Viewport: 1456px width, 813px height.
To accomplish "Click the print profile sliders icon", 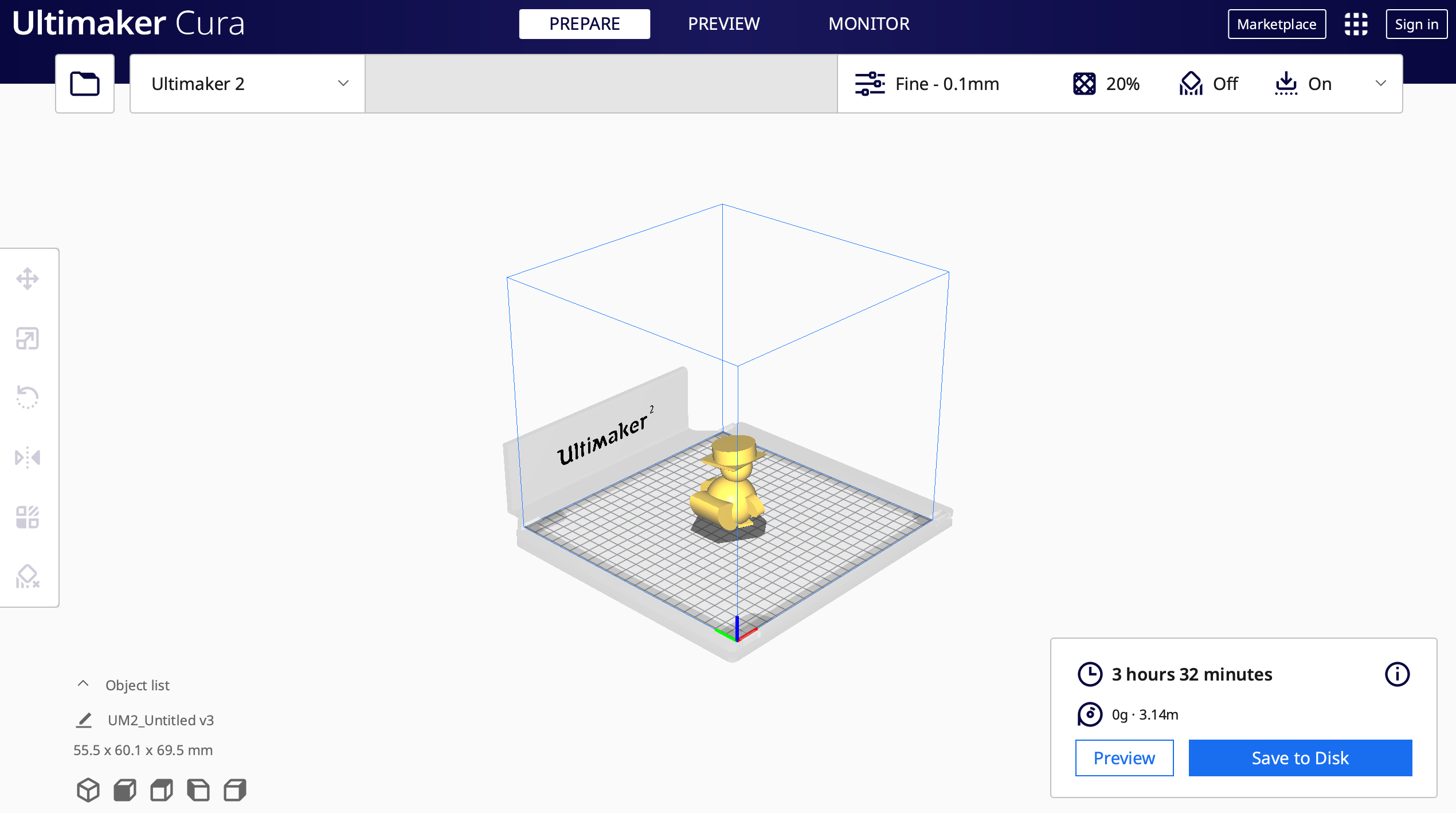I will (x=870, y=84).
